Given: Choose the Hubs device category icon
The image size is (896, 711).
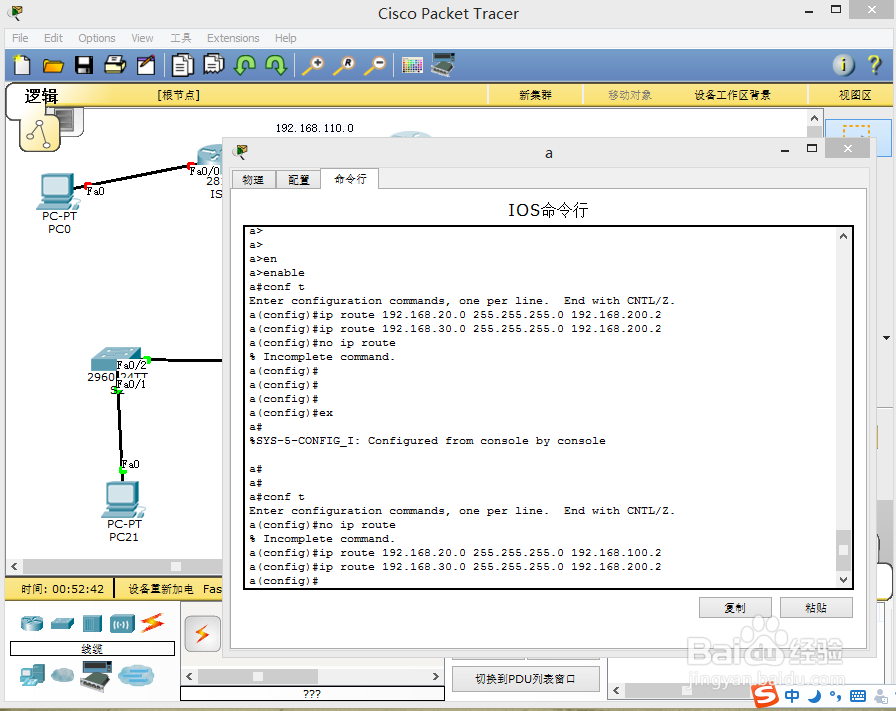Looking at the screenshot, I should tap(91, 623).
